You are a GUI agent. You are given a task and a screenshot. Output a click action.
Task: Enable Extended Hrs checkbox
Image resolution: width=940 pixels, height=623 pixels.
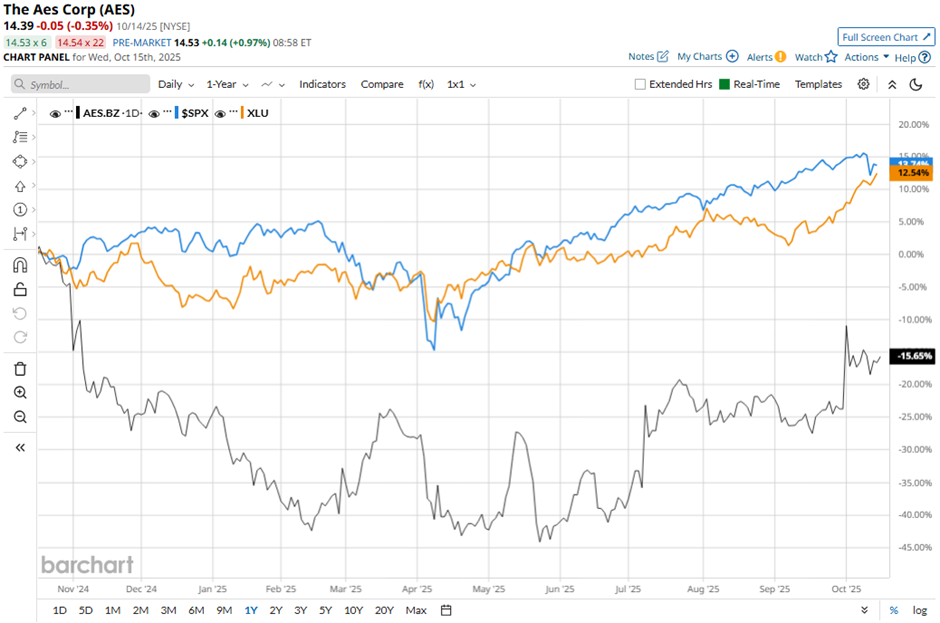tap(640, 85)
